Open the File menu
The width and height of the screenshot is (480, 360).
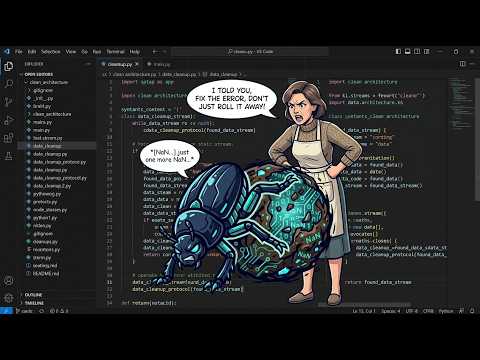(19, 52)
